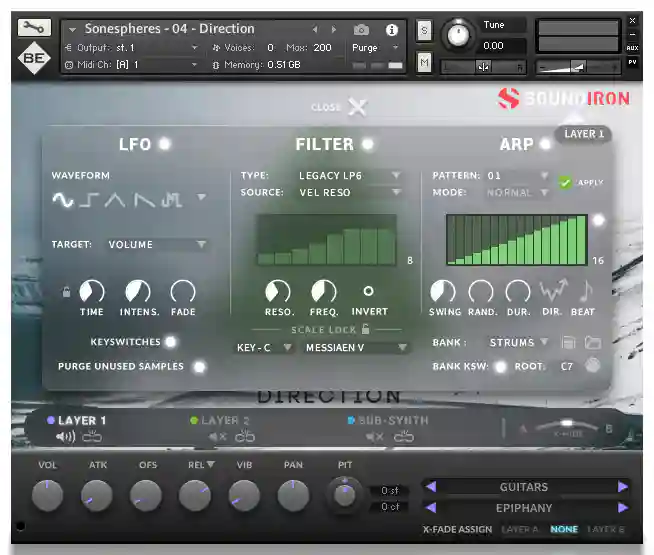Toggle the FILTER power button
654x555 pixels.
(368, 144)
